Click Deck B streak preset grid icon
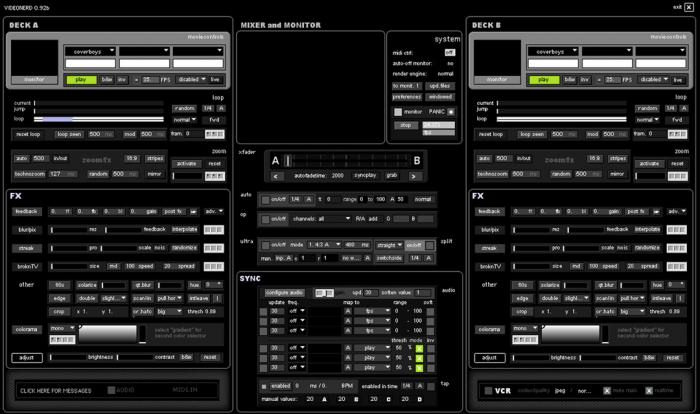This screenshot has height=414, width=700. tap(676, 248)
